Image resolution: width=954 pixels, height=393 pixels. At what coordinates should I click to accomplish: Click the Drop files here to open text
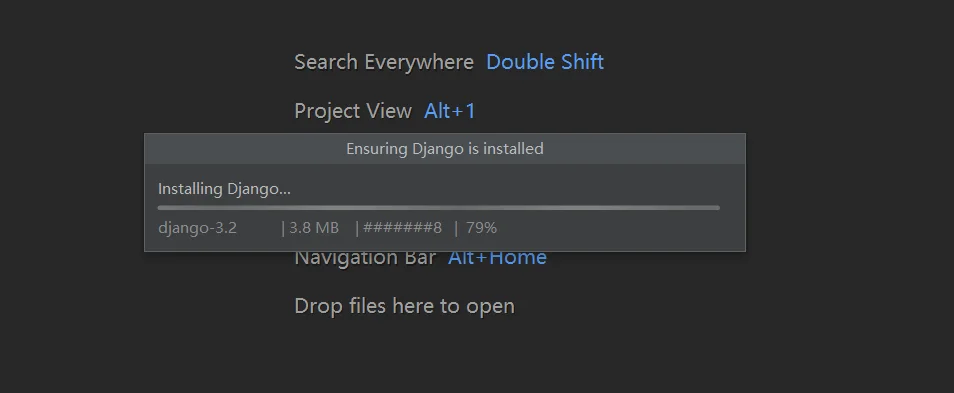(405, 306)
